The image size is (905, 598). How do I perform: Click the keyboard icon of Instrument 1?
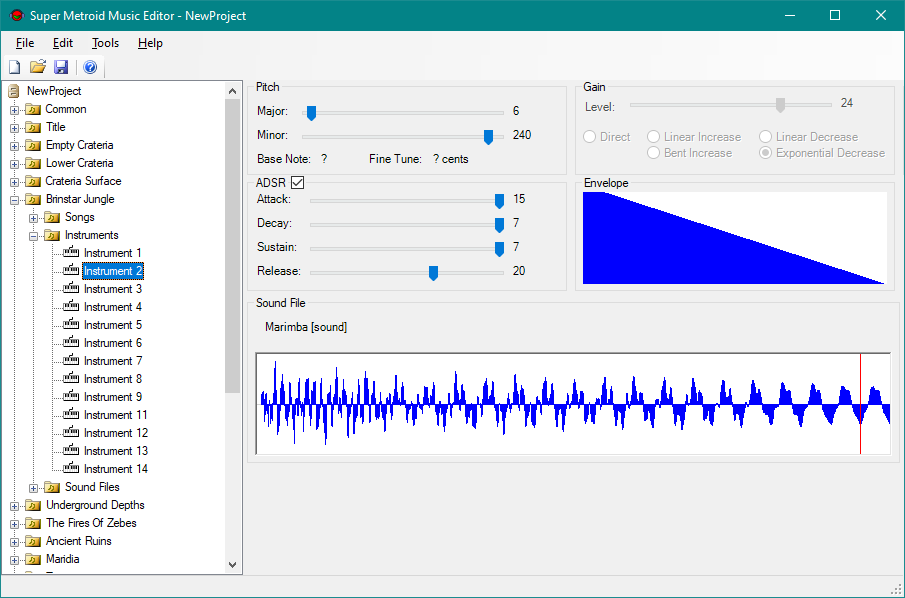tap(71, 252)
